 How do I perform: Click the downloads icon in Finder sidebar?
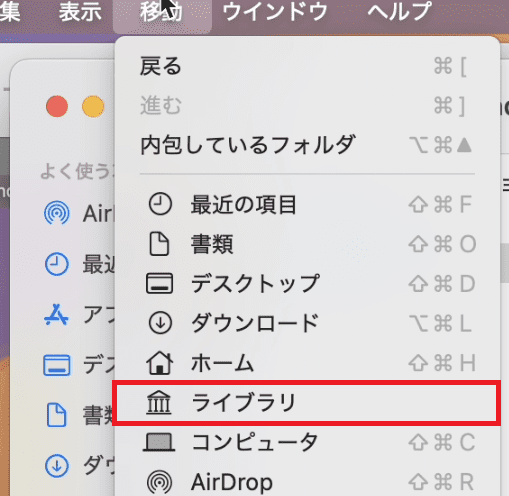pos(57,465)
